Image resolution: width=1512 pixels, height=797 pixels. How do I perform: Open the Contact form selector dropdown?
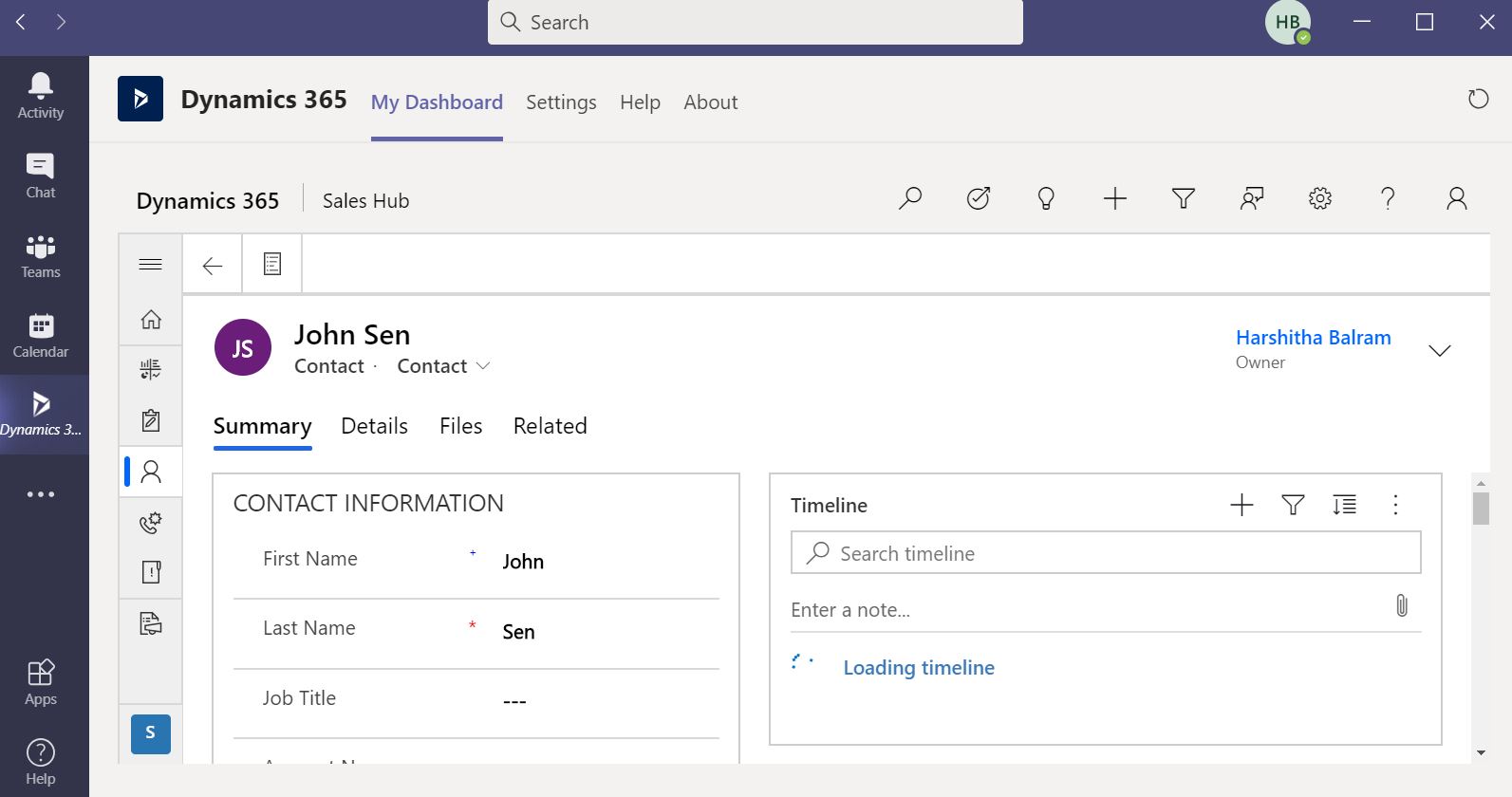(x=443, y=366)
